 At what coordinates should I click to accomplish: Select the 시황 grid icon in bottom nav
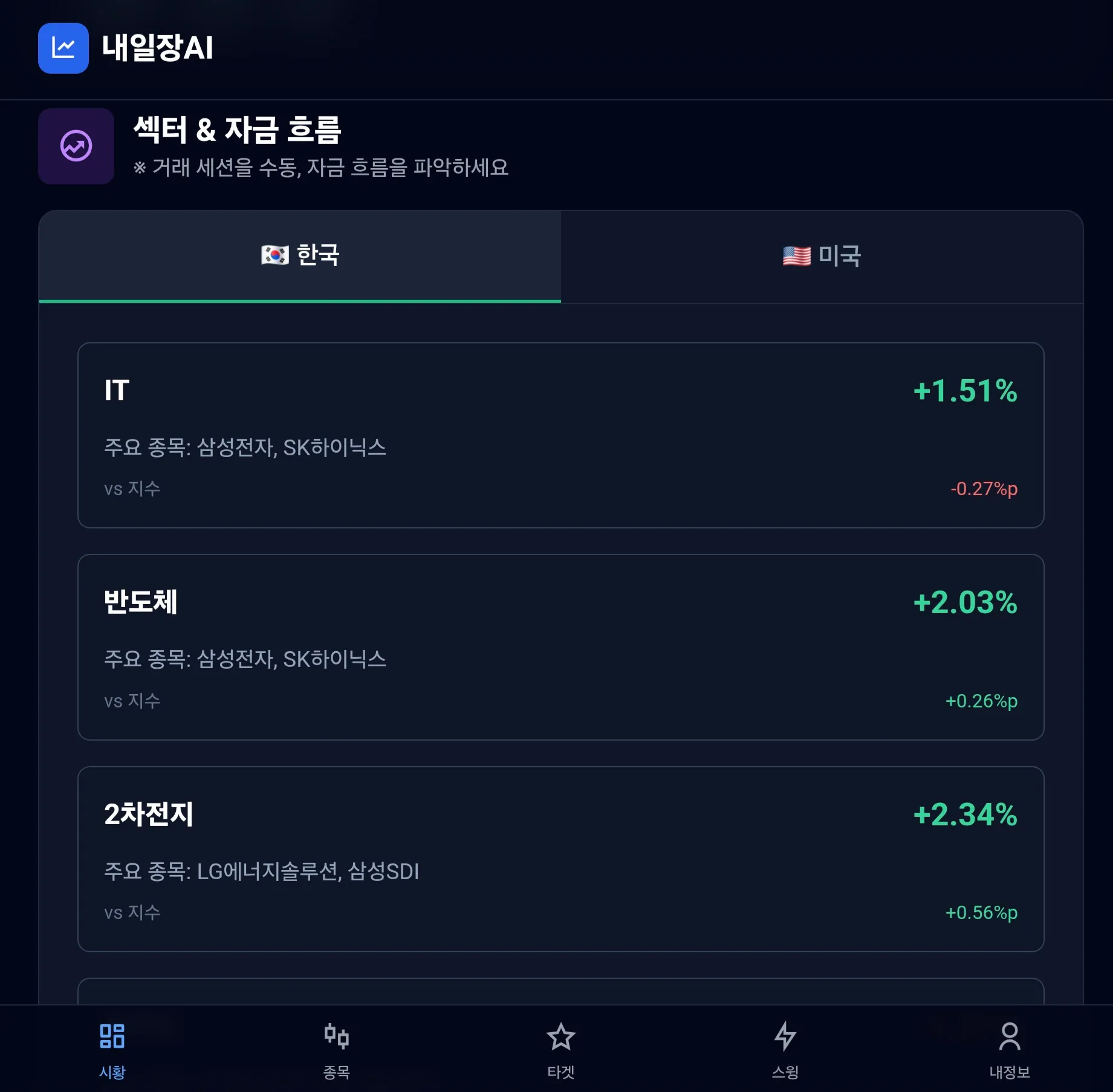click(111, 1035)
